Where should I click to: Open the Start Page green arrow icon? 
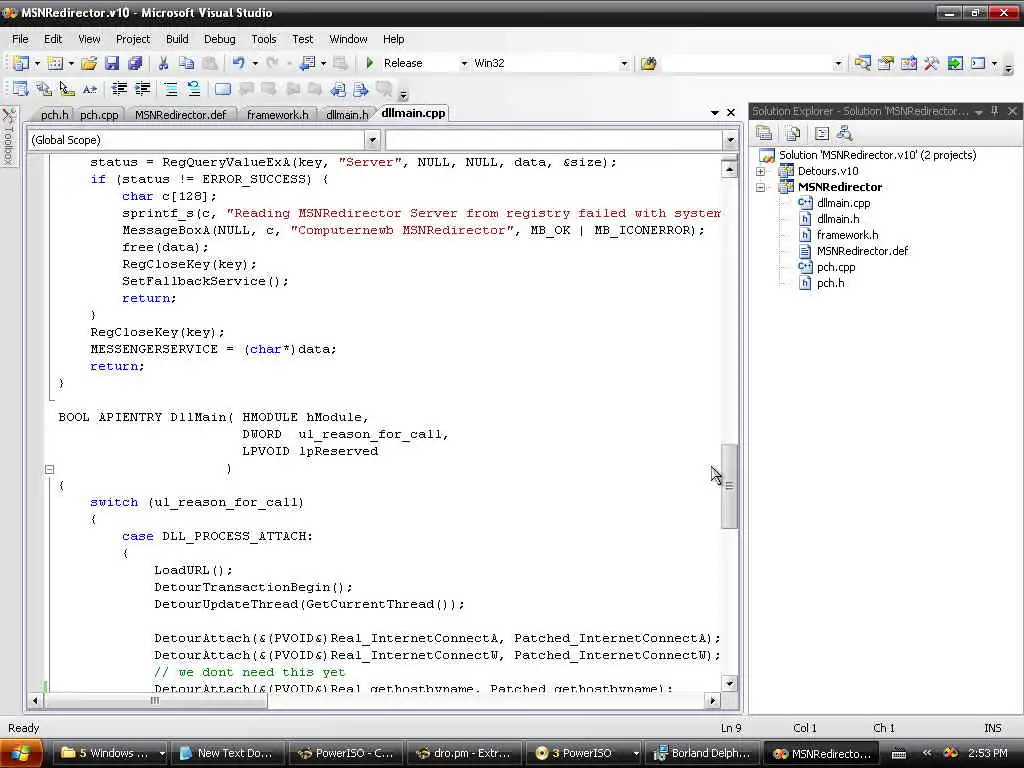(x=955, y=63)
